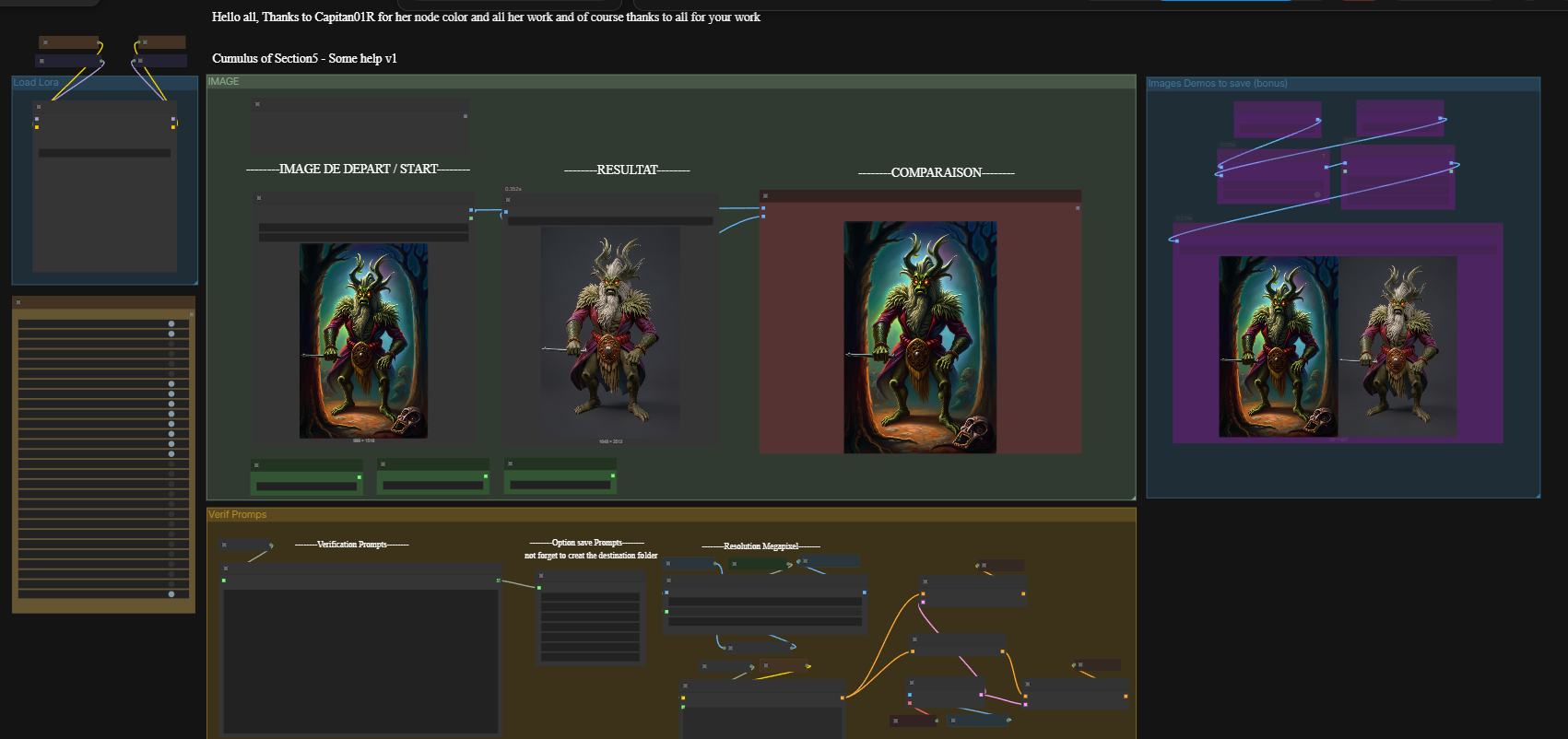1568x739 pixels.
Task: Click the green output slot of the green node under RESULTAT
Action: (x=612, y=476)
